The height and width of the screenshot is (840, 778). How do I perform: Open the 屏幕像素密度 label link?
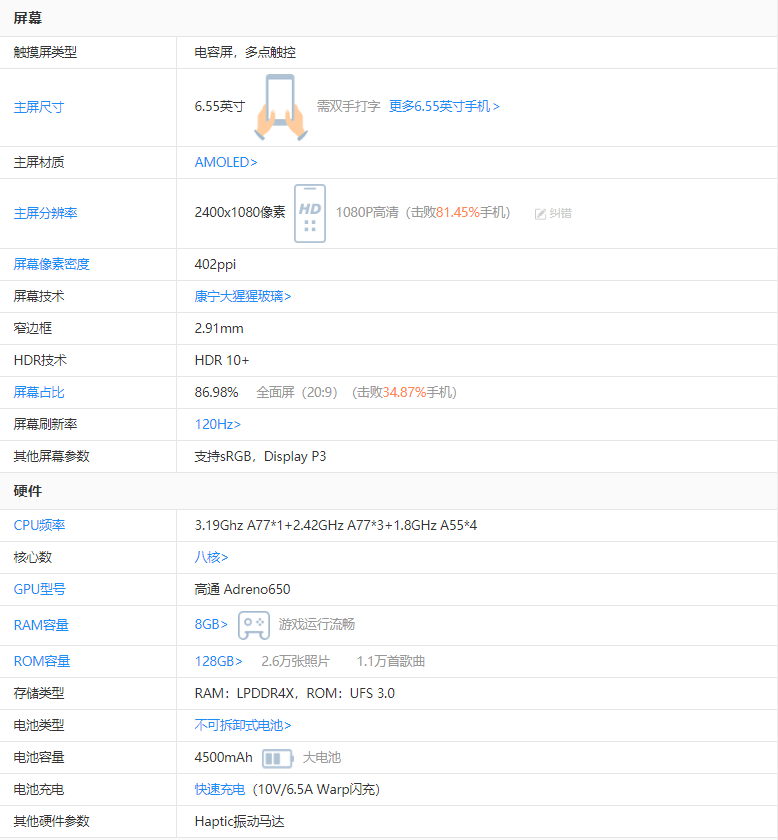click(51, 264)
